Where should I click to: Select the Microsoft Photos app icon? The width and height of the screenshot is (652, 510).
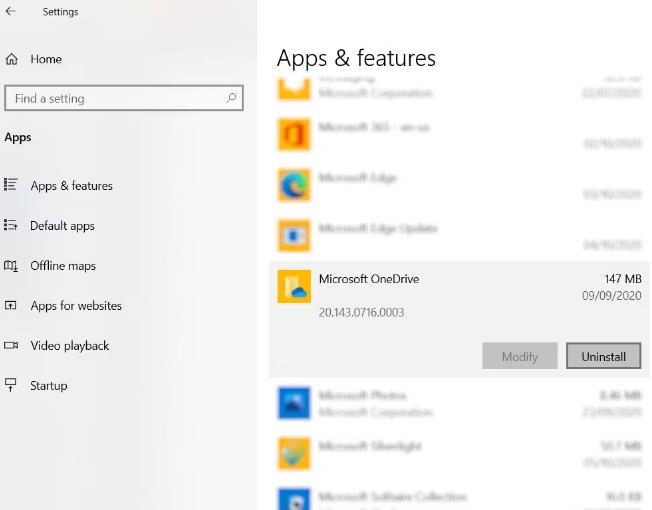294,403
